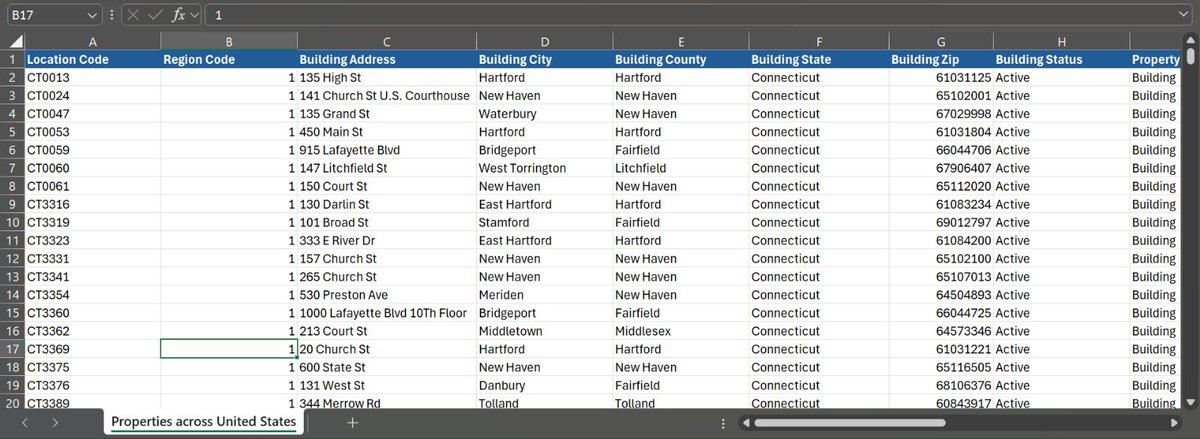The image size is (1200, 439).
Task: Click 141 Church St U.S. Courthouse cell
Action: coord(386,95)
